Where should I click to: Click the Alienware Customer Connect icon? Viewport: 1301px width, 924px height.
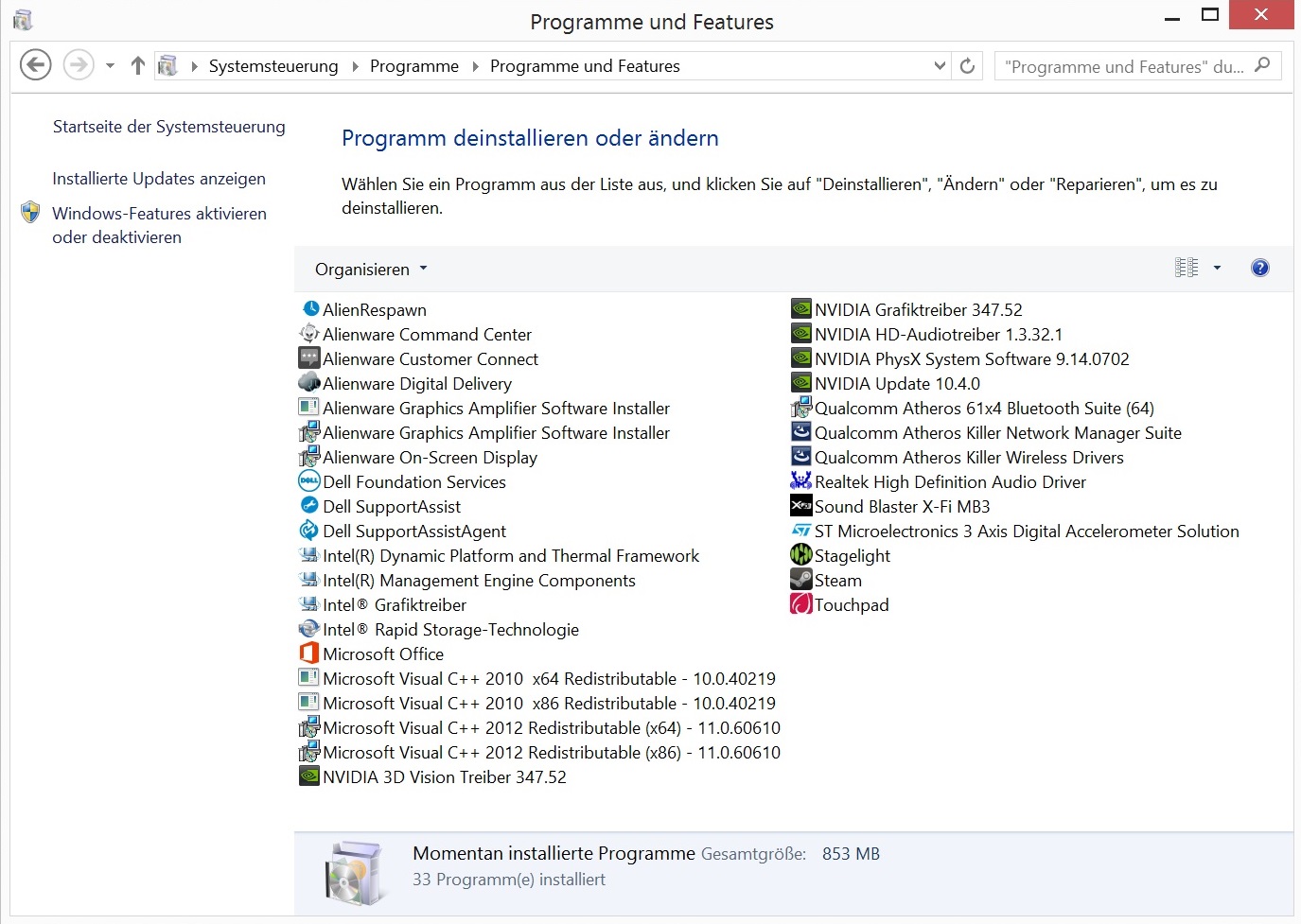[x=309, y=358]
